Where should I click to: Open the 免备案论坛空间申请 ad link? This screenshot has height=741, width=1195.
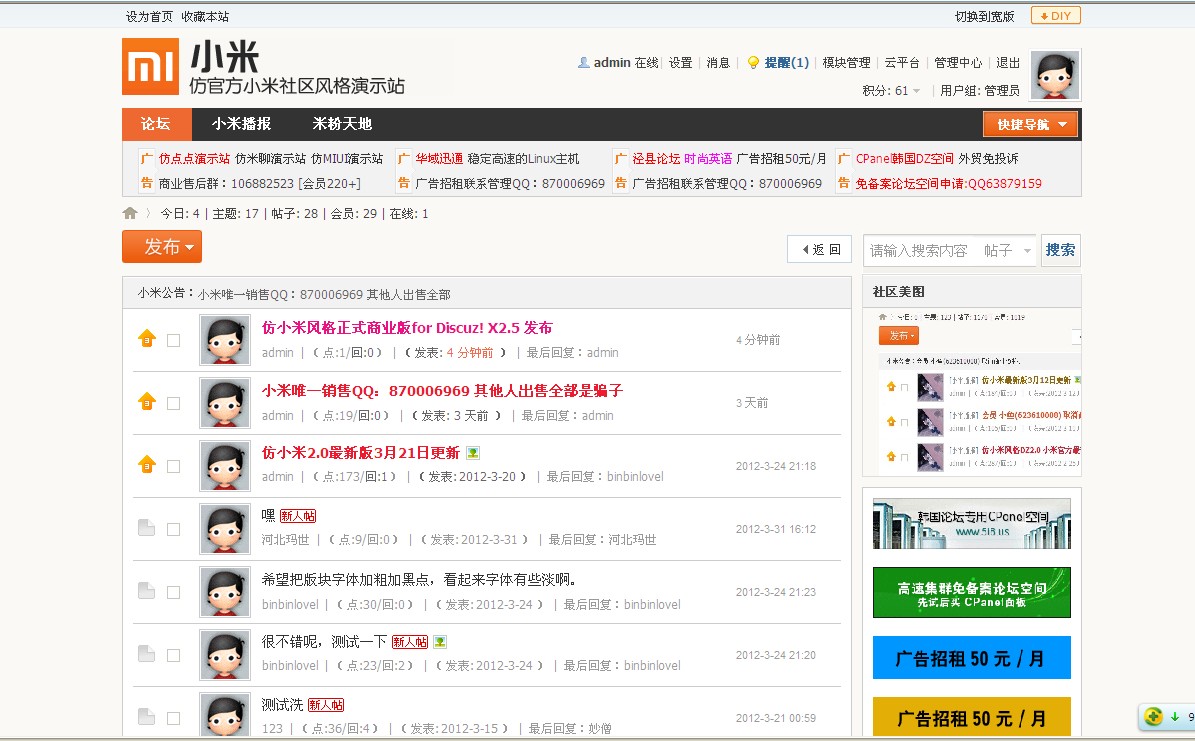(x=948, y=183)
